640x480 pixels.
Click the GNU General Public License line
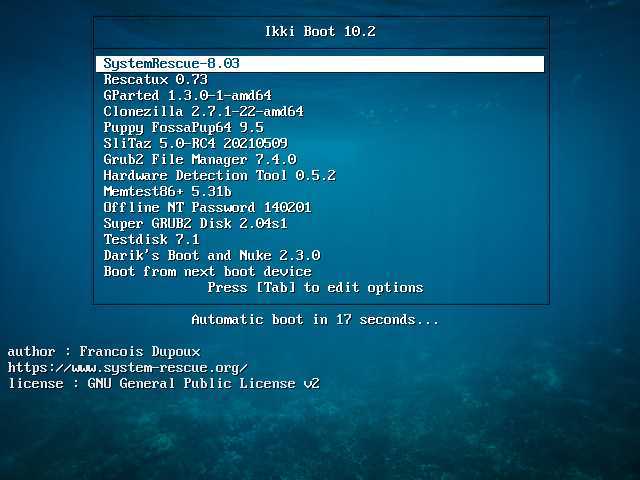(164, 384)
